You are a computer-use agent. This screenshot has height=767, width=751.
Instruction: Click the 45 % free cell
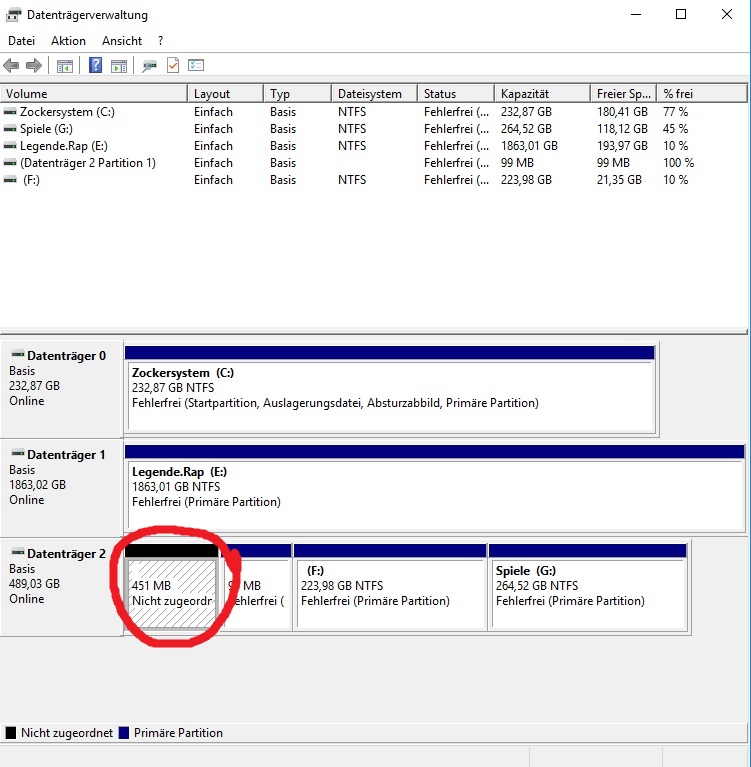[675, 129]
